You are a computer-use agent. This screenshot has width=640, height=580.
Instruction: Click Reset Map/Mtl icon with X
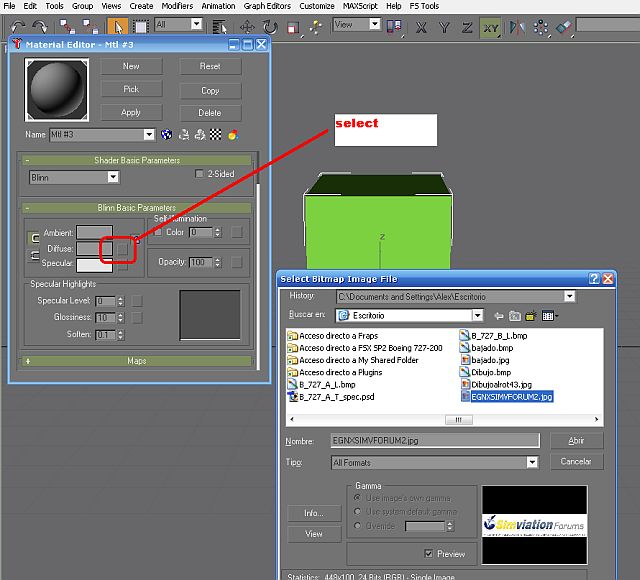pos(200,134)
